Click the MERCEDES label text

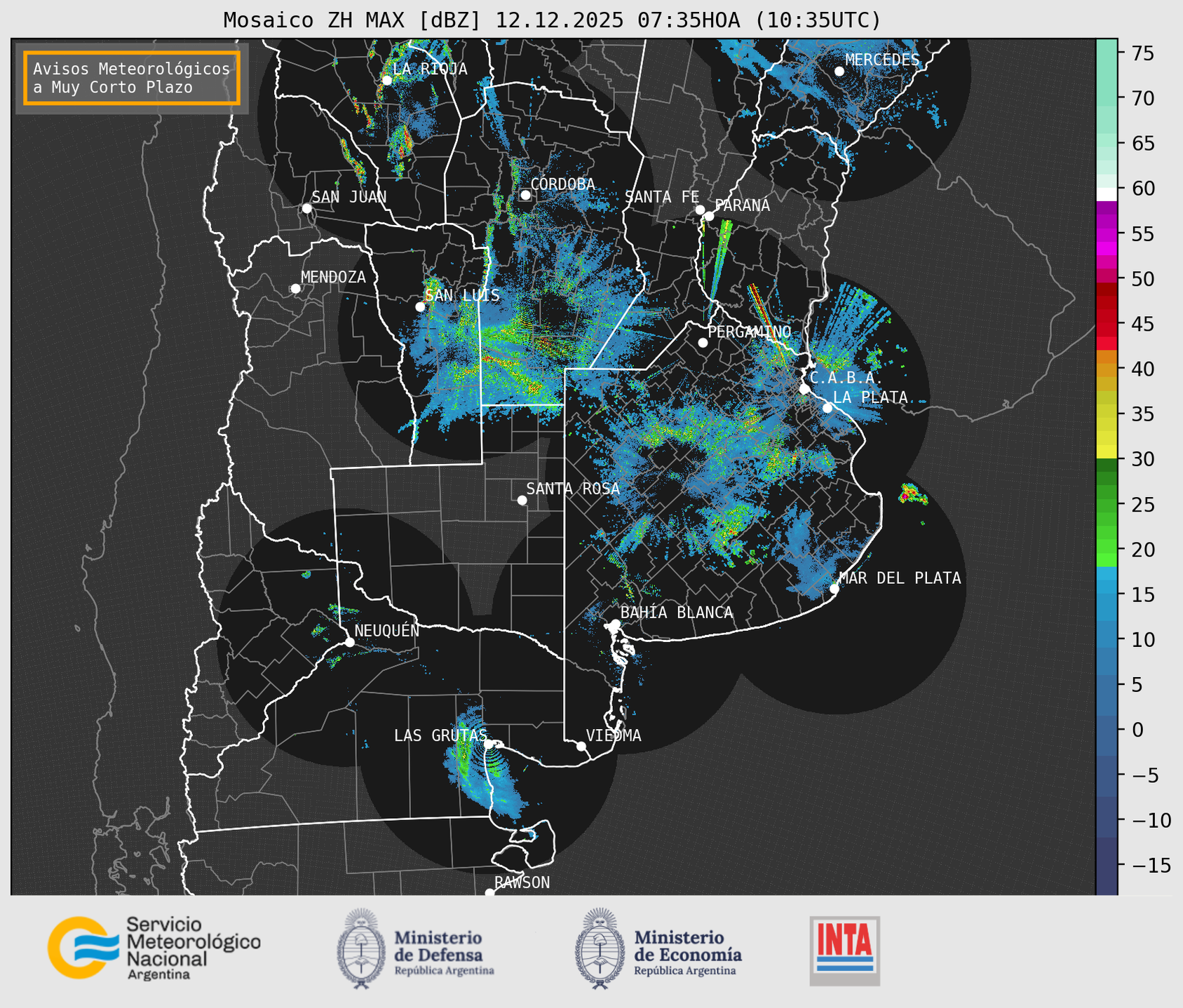882,60
